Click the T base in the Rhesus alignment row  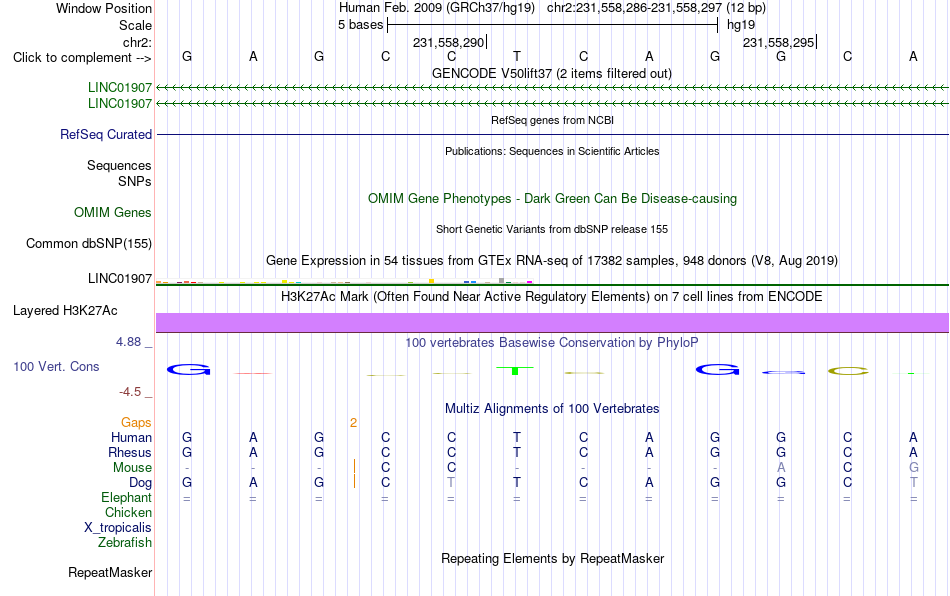517,452
